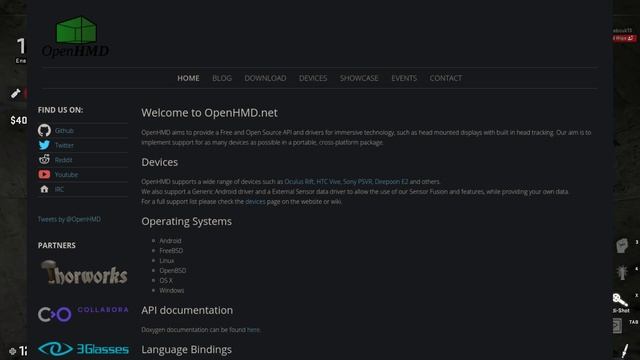Click the 'OS X' list item
640x360 pixels.
(x=166, y=281)
